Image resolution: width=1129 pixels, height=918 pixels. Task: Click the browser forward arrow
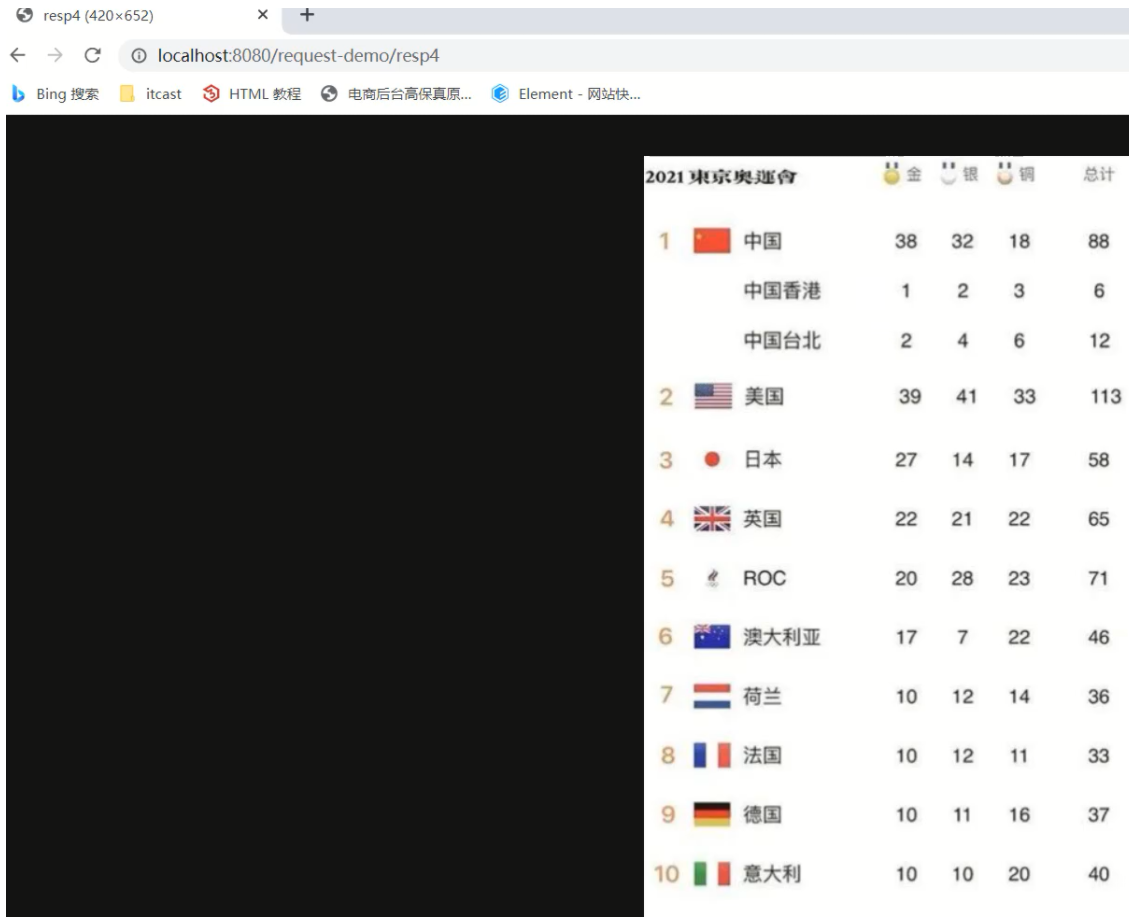55,55
